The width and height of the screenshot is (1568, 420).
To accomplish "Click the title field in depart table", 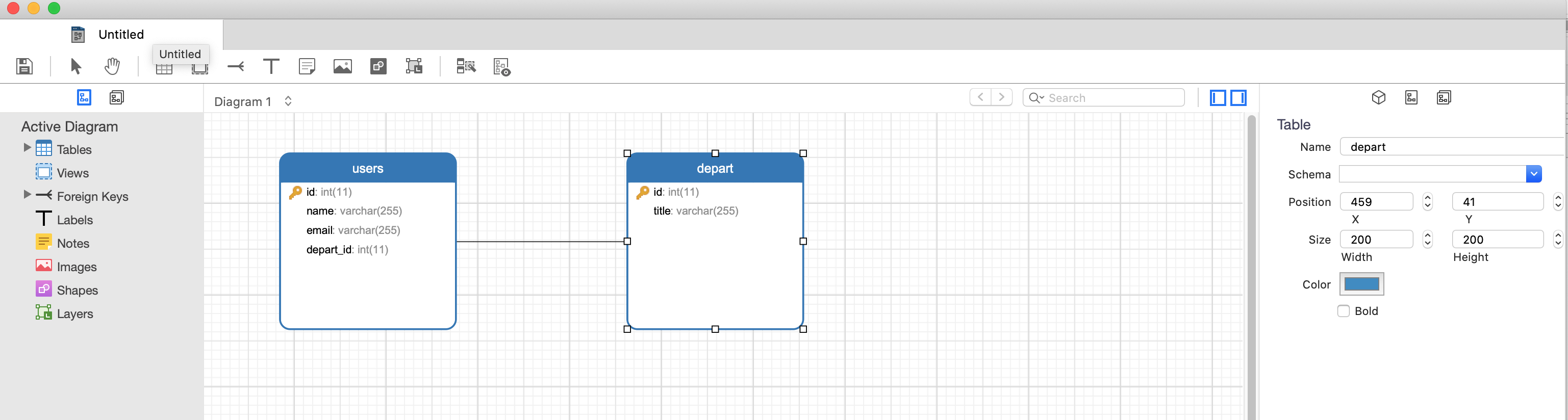I will [696, 211].
